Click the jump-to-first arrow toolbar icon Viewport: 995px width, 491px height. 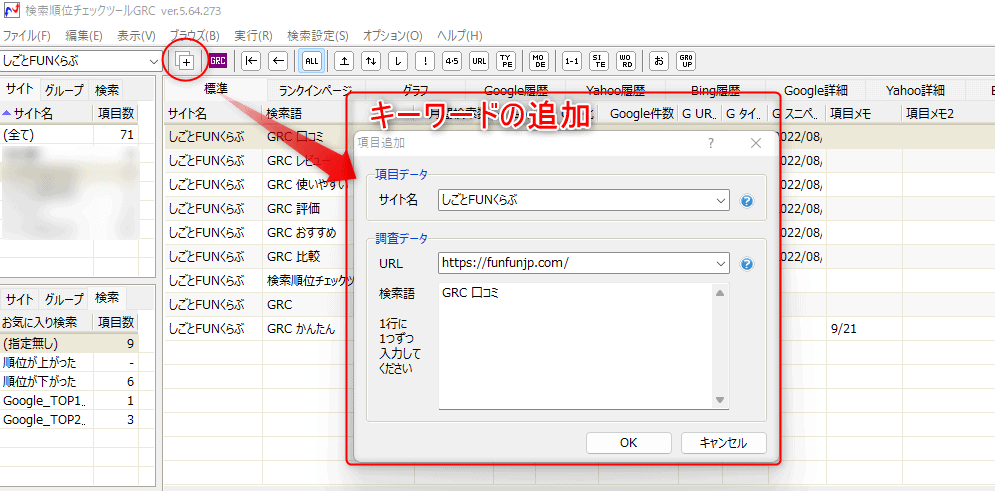pos(252,61)
